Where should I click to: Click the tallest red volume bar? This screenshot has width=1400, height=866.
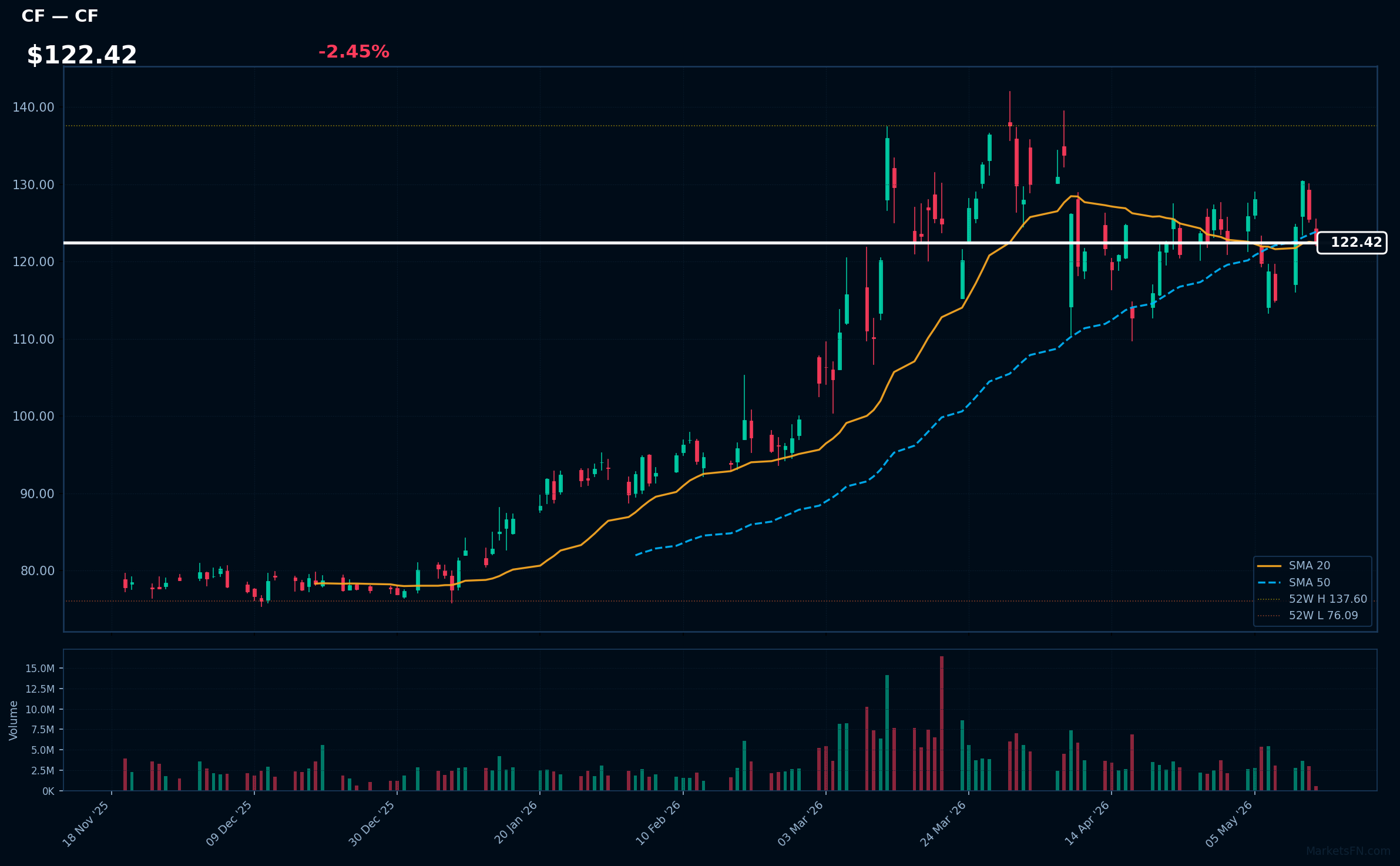coord(942,723)
